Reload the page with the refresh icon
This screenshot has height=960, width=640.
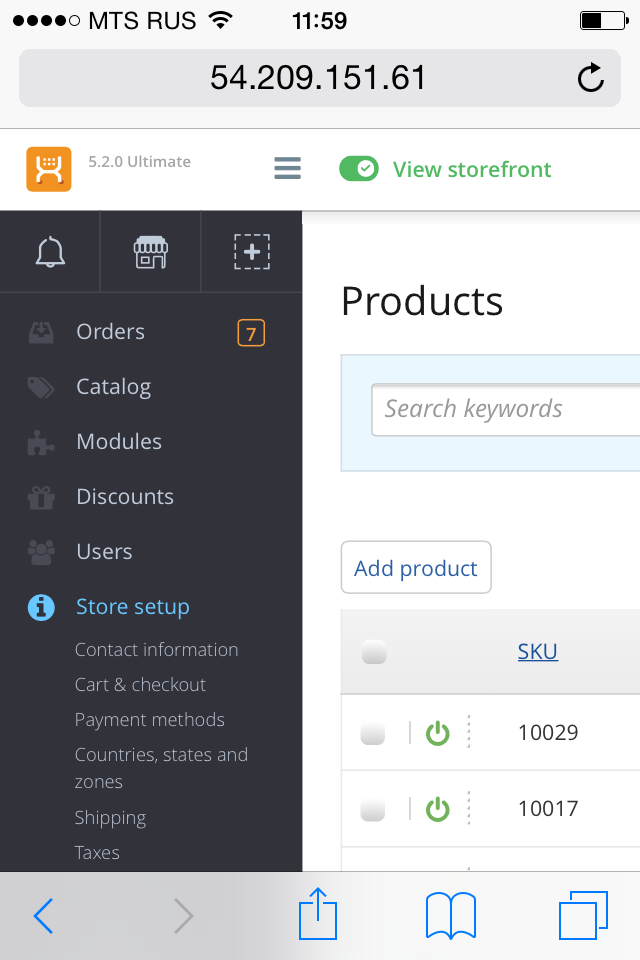tap(591, 78)
